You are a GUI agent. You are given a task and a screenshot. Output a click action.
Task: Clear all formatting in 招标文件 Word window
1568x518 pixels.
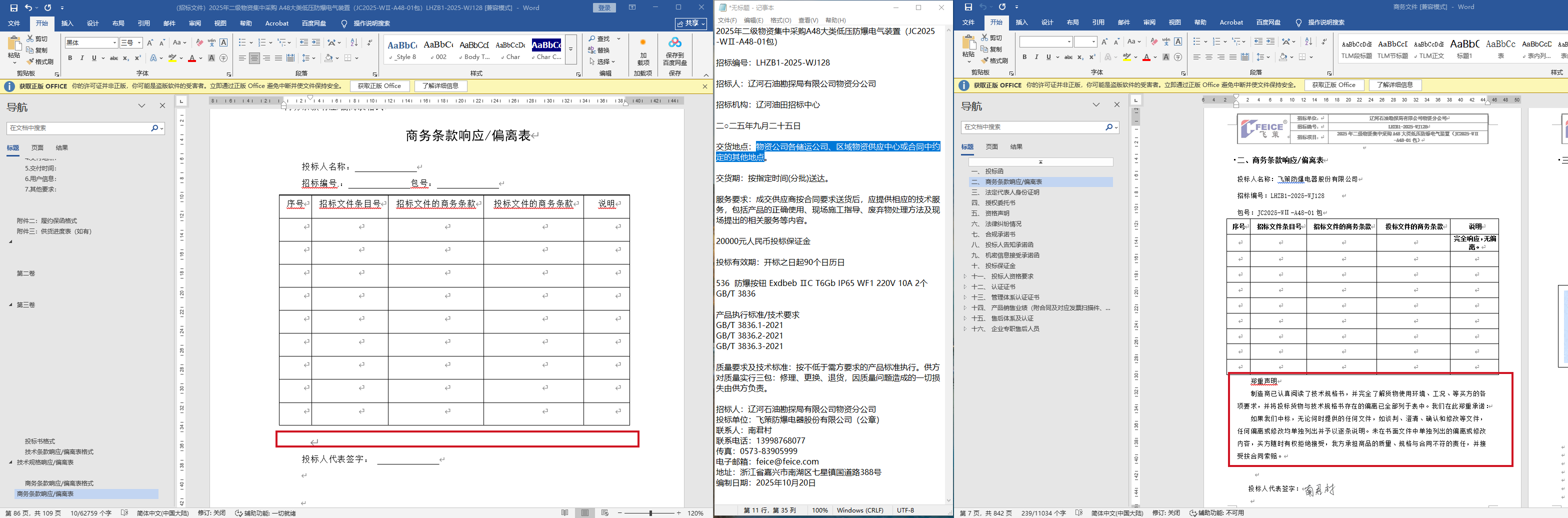199,42
